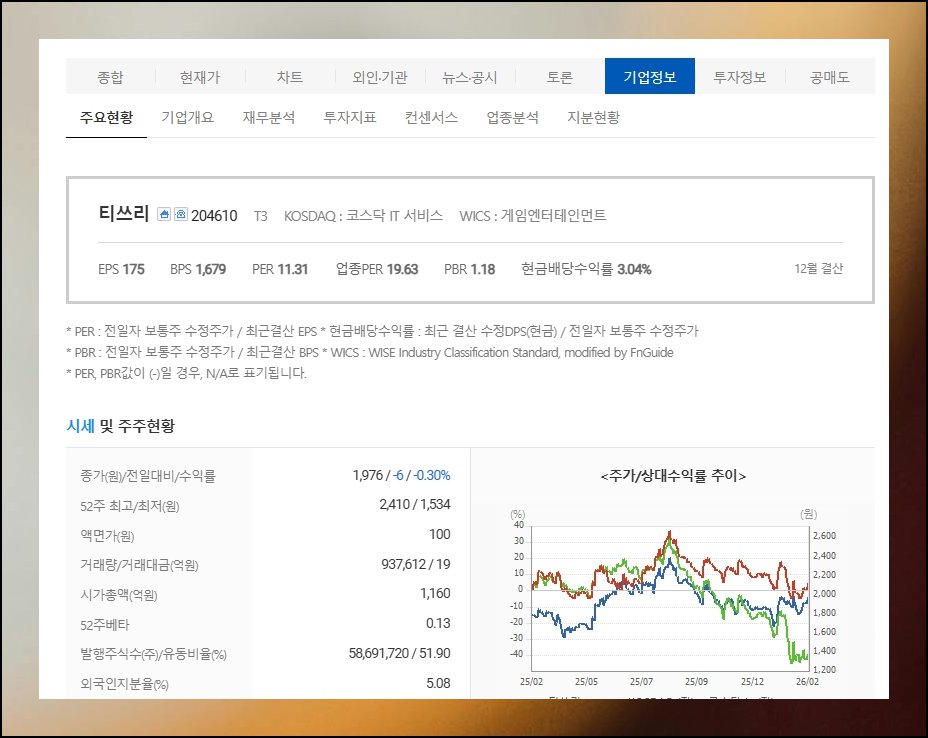Select the 외인·기관 tab
The height and width of the screenshot is (738, 928).
pyautogui.click(x=380, y=76)
